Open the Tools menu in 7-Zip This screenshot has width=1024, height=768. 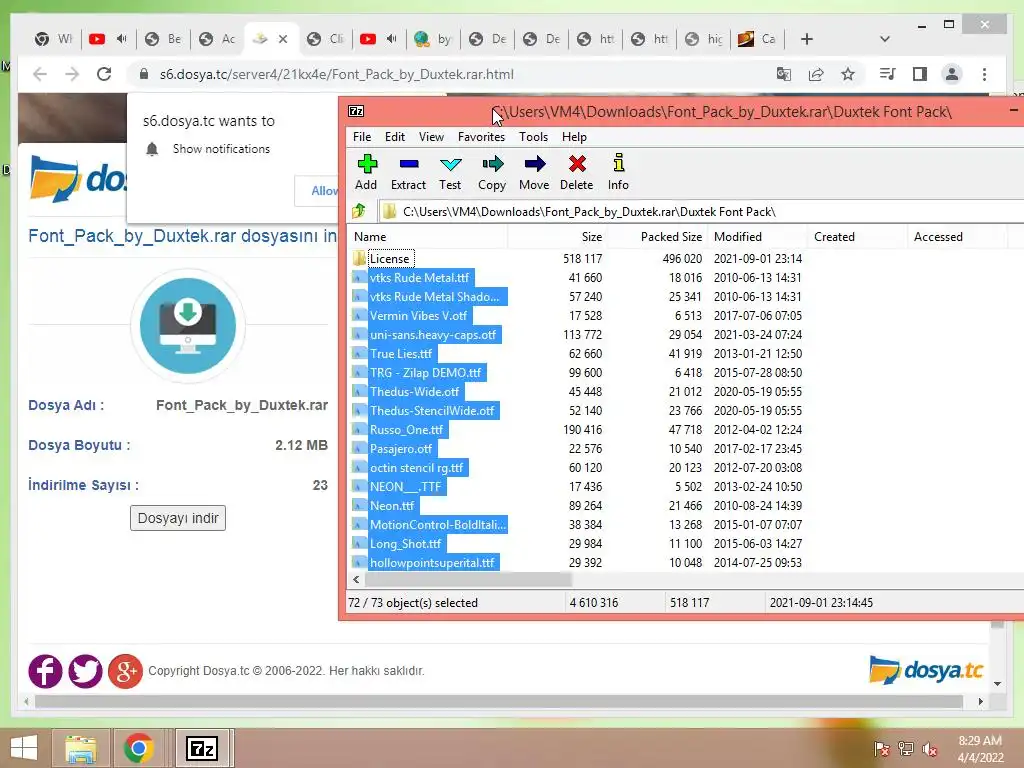click(x=534, y=136)
